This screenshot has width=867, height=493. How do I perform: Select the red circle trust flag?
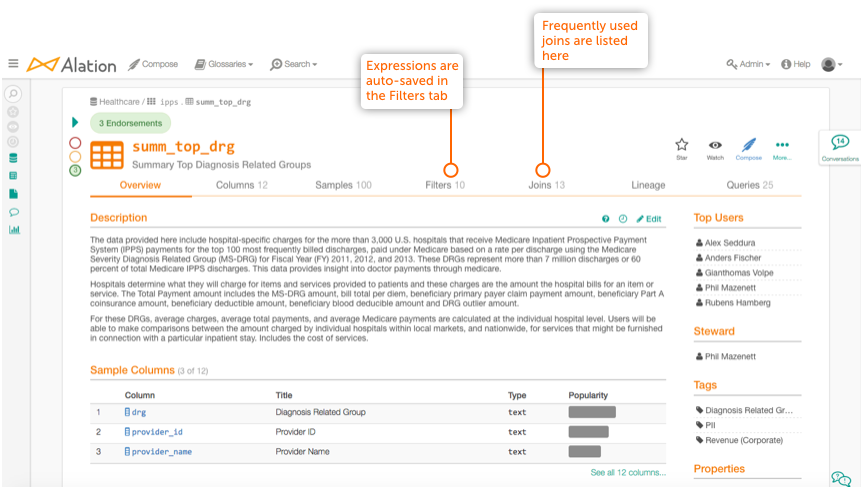pyautogui.click(x=75, y=143)
